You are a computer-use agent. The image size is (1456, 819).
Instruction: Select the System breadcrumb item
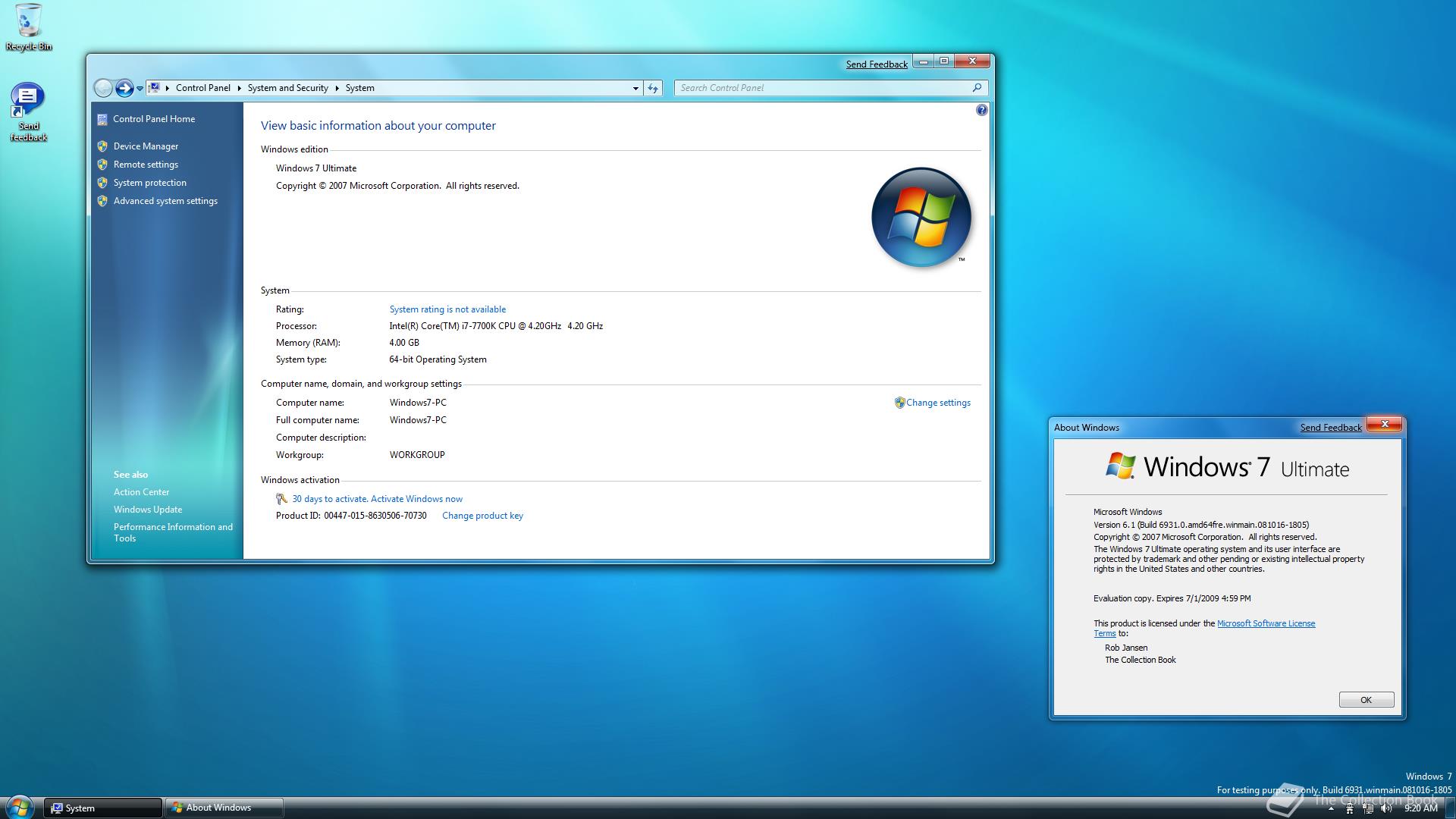coord(359,88)
